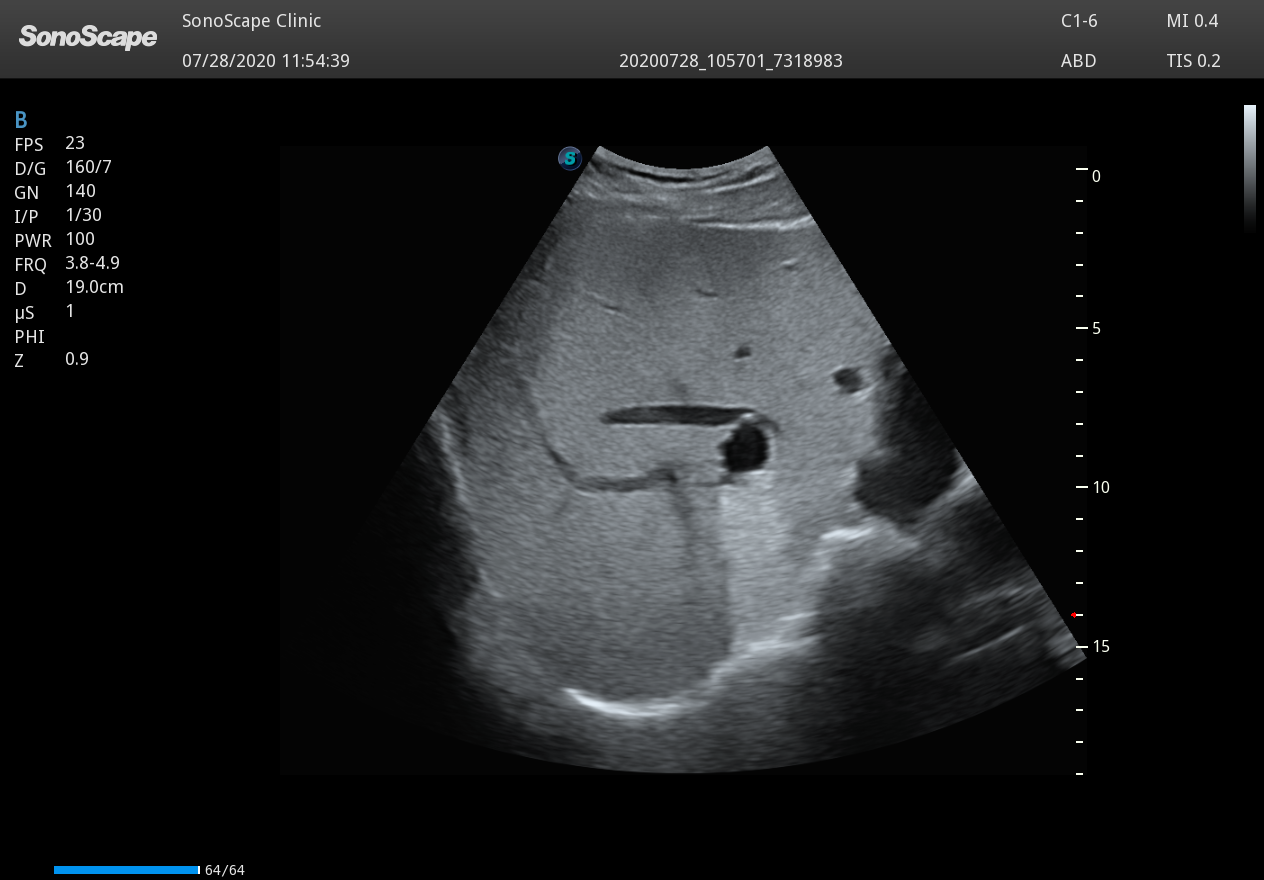
Task: Click the MI 0.4 mechanical index readout
Action: pyautogui.click(x=1192, y=21)
